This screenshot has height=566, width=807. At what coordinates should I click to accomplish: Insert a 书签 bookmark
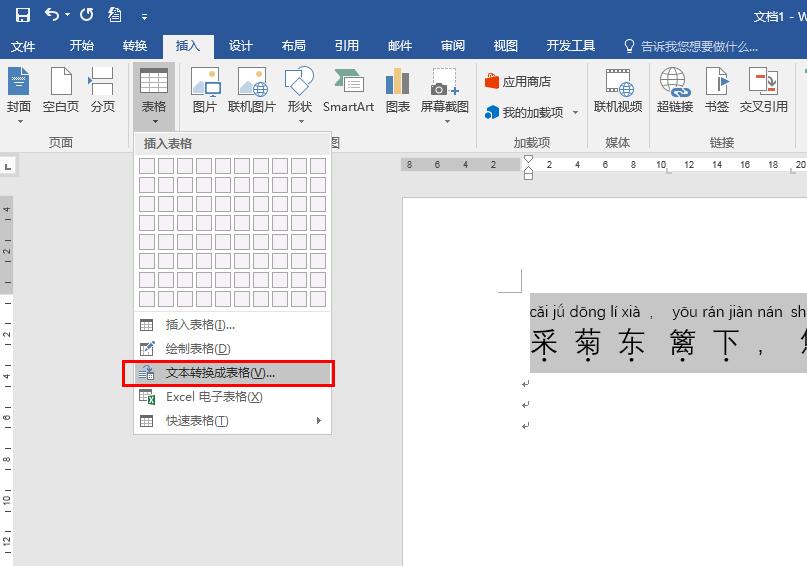pos(716,90)
